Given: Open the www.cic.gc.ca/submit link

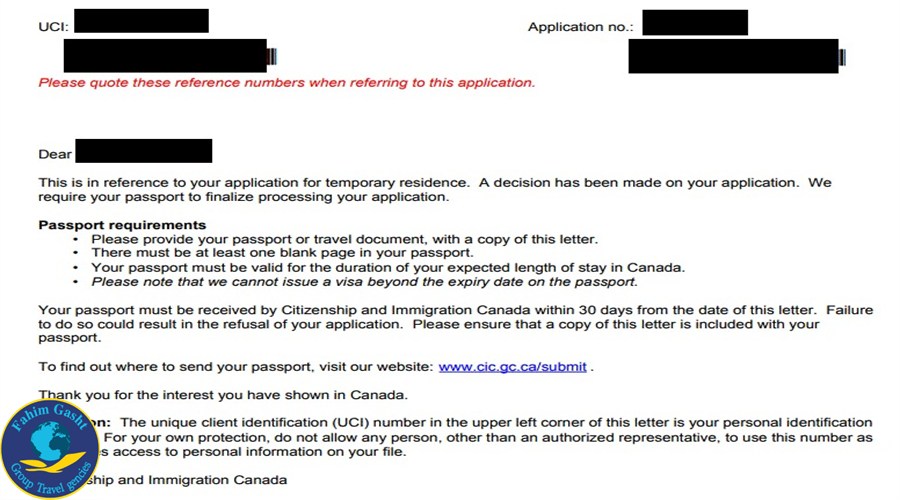Looking at the screenshot, I should (x=512, y=367).
